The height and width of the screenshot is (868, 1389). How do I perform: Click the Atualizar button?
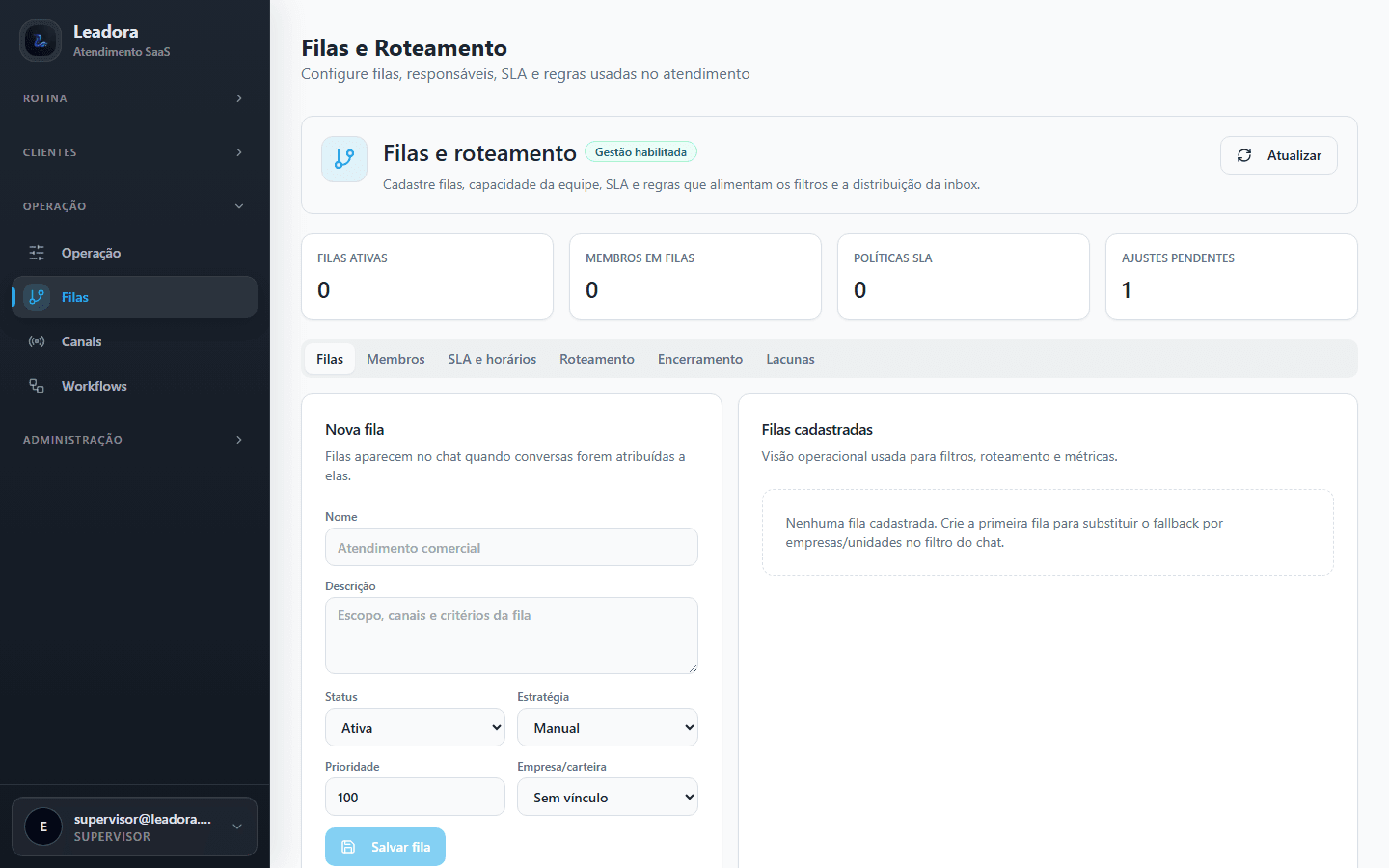(x=1279, y=155)
